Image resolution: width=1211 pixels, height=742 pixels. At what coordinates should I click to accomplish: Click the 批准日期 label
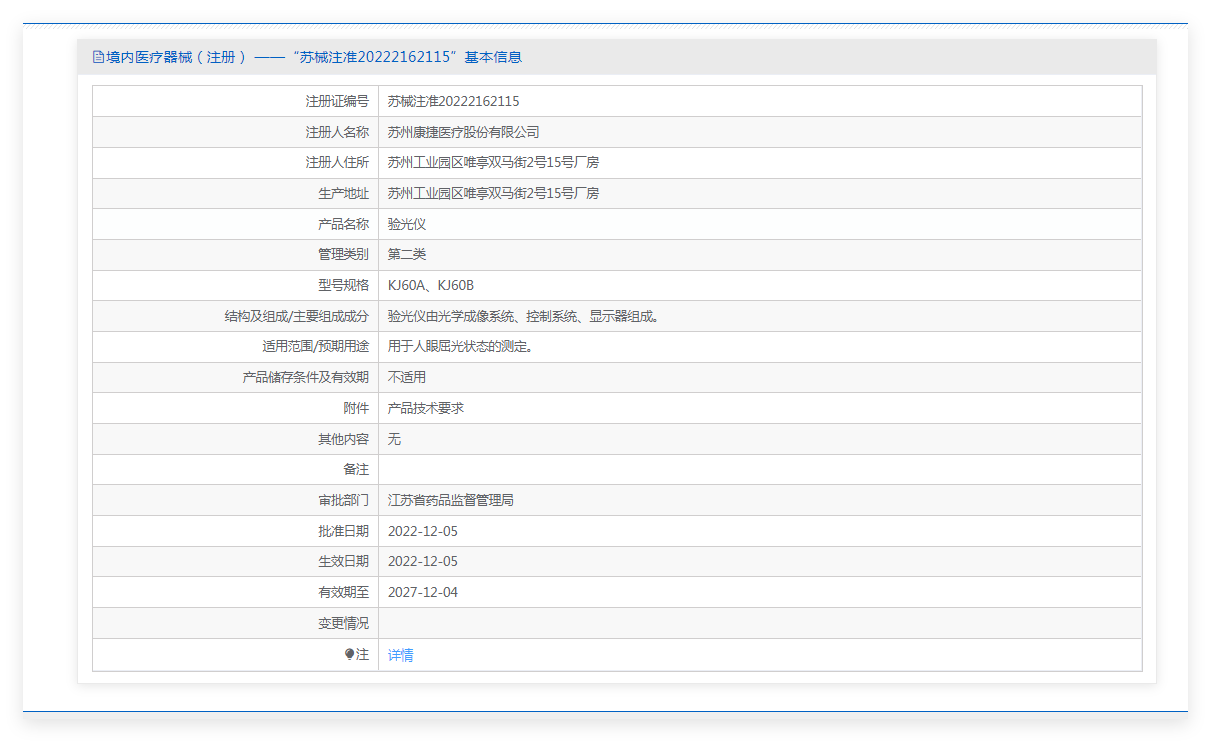(x=343, y=531)
